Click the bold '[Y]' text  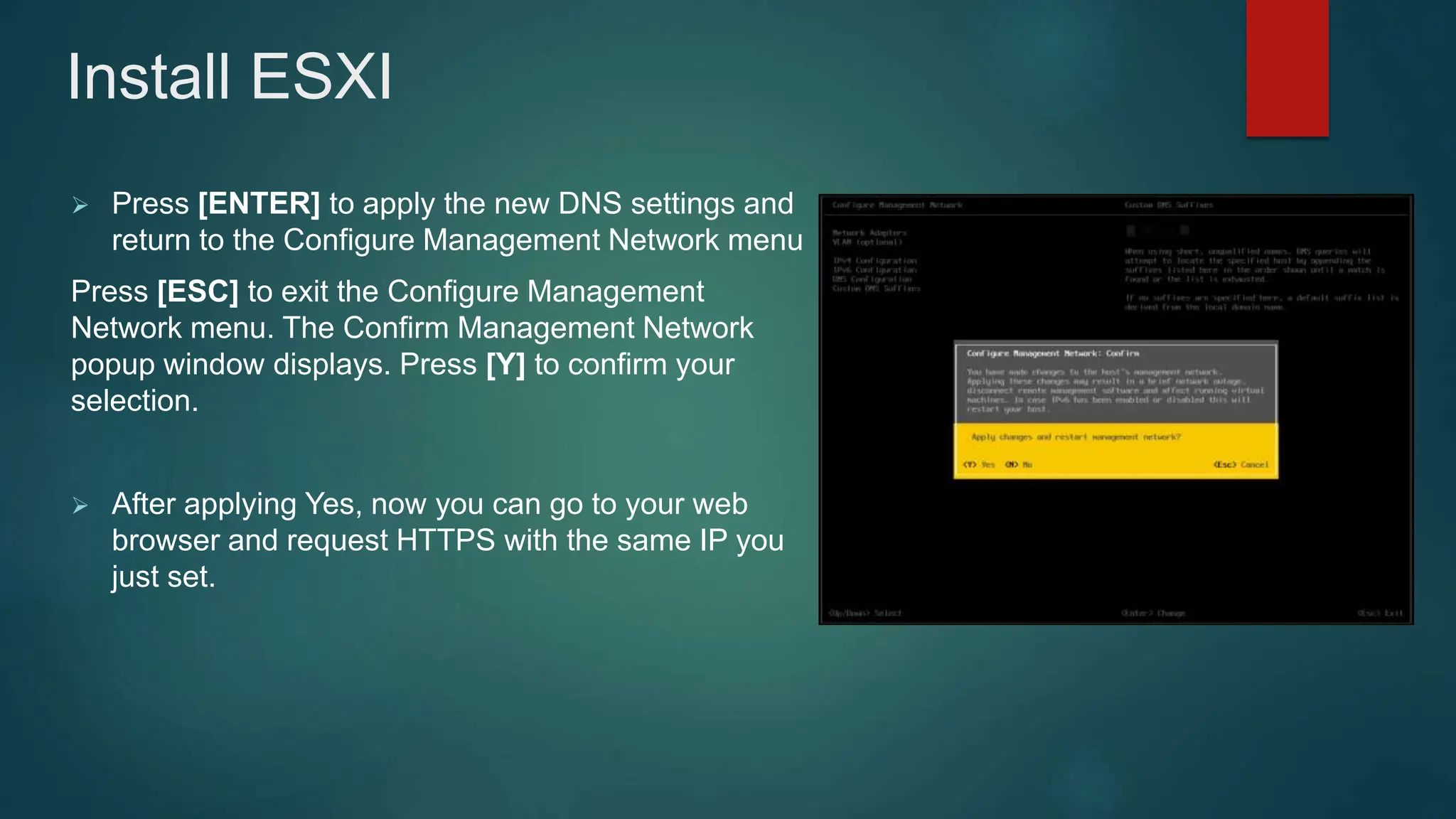tap(506, 365)
